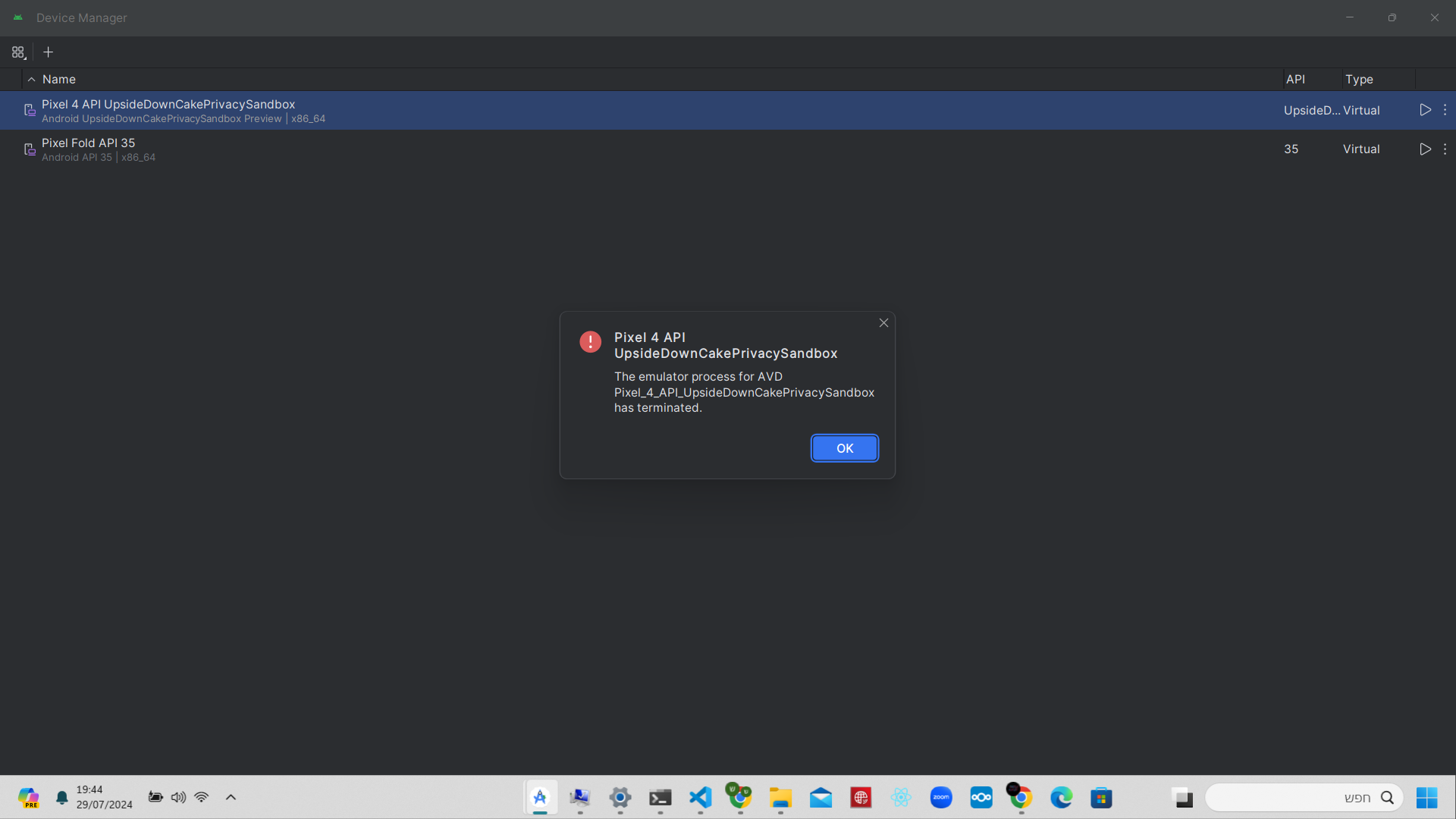Open the device grouping options icon

point(18,52)
